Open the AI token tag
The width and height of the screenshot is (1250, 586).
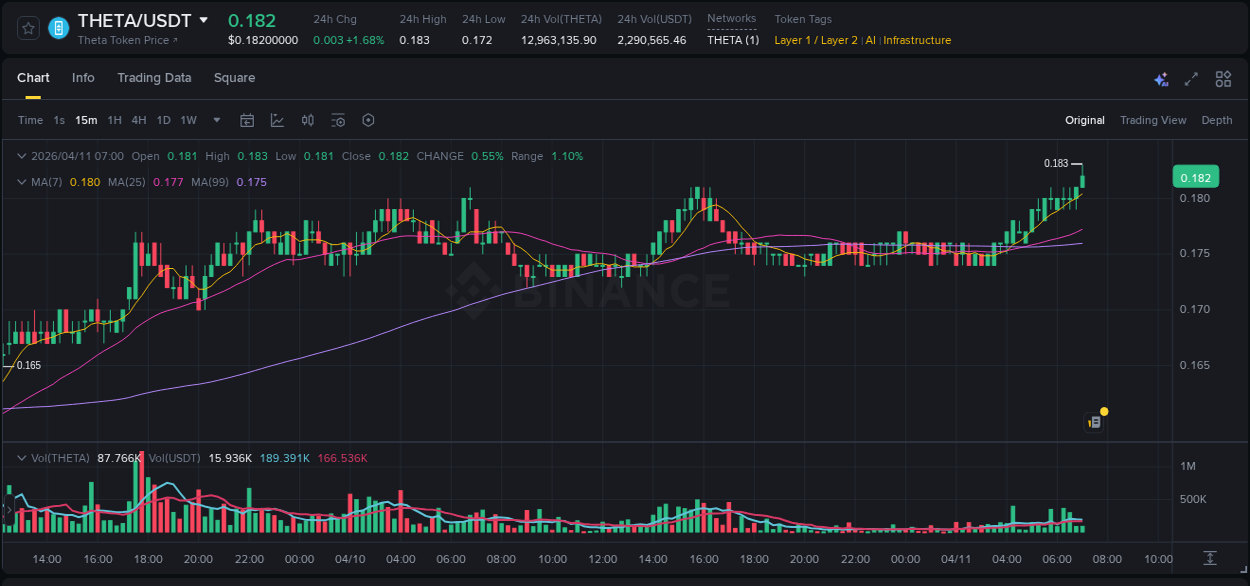[871, 40]
